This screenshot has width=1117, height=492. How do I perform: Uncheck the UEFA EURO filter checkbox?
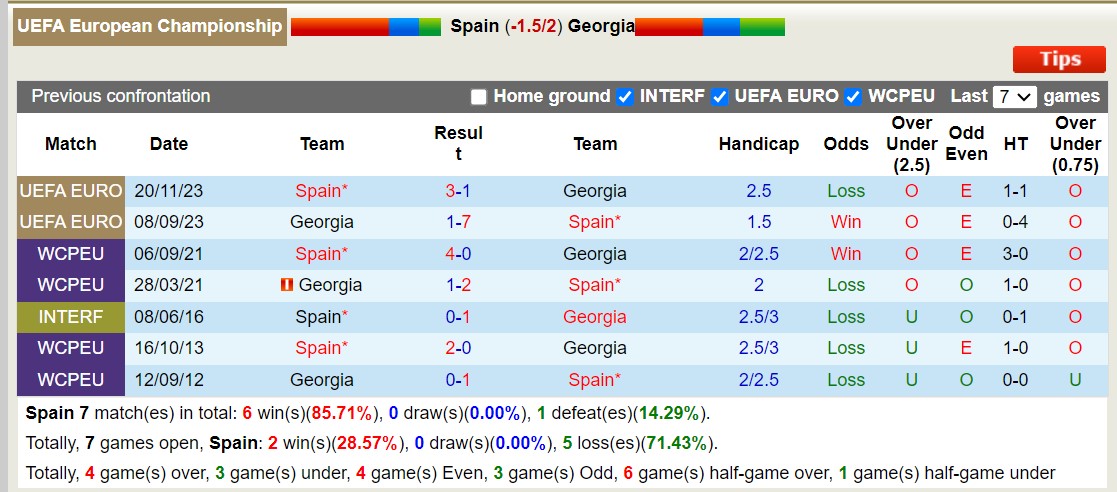pos(719,97)
